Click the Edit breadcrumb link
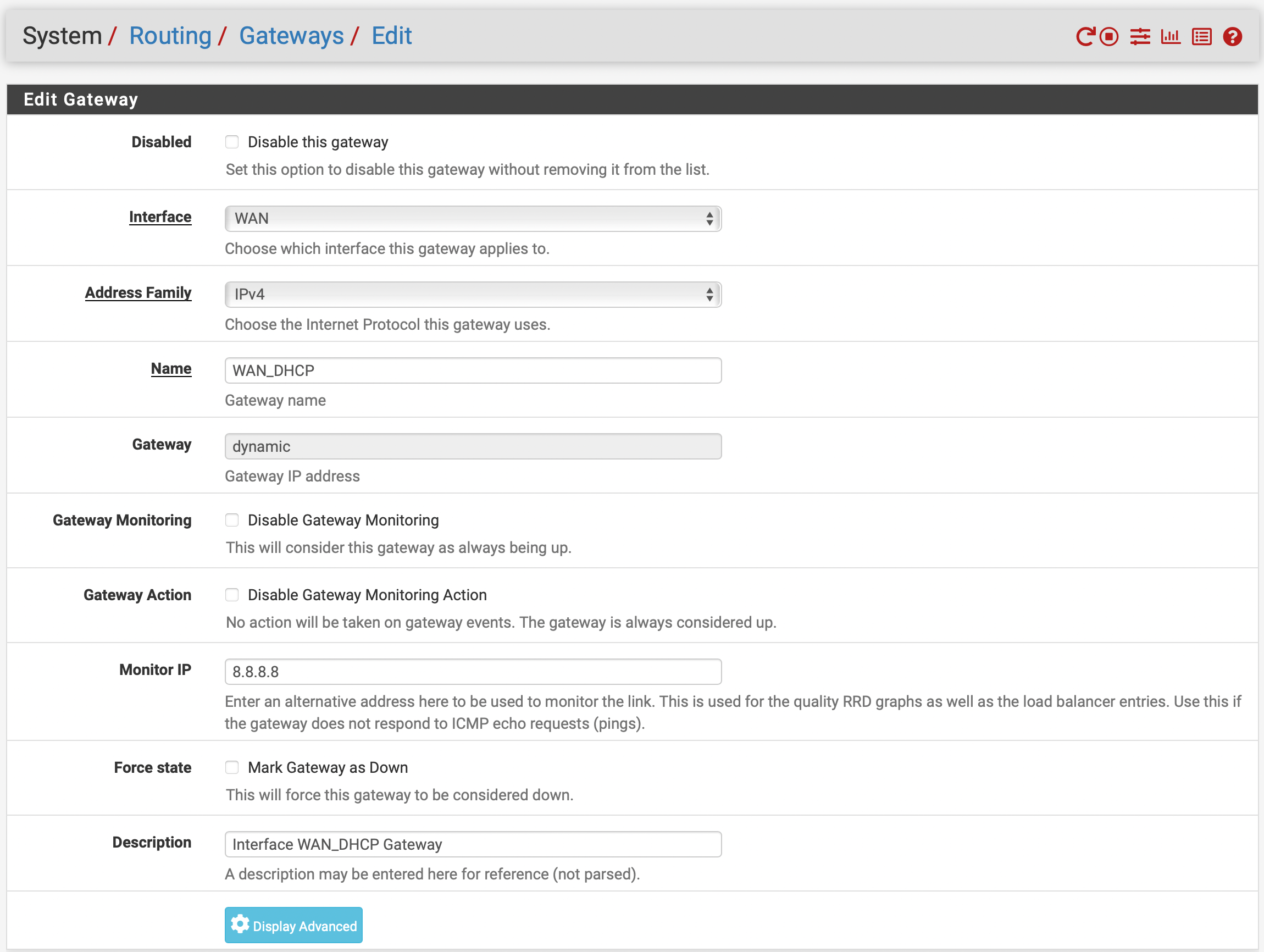This screenshot has width=1264, height=952. click(x=391, y=35)
